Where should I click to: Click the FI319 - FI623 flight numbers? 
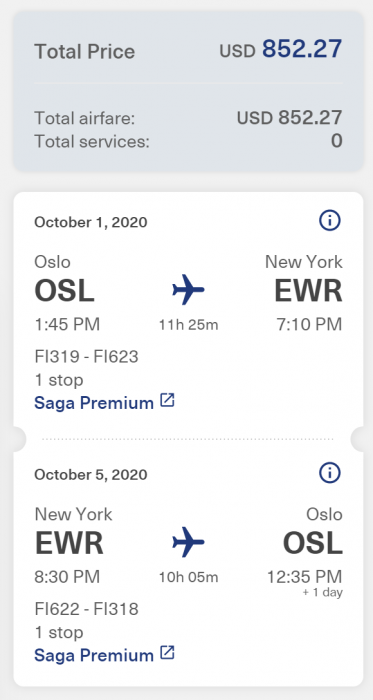coord(87,357)
